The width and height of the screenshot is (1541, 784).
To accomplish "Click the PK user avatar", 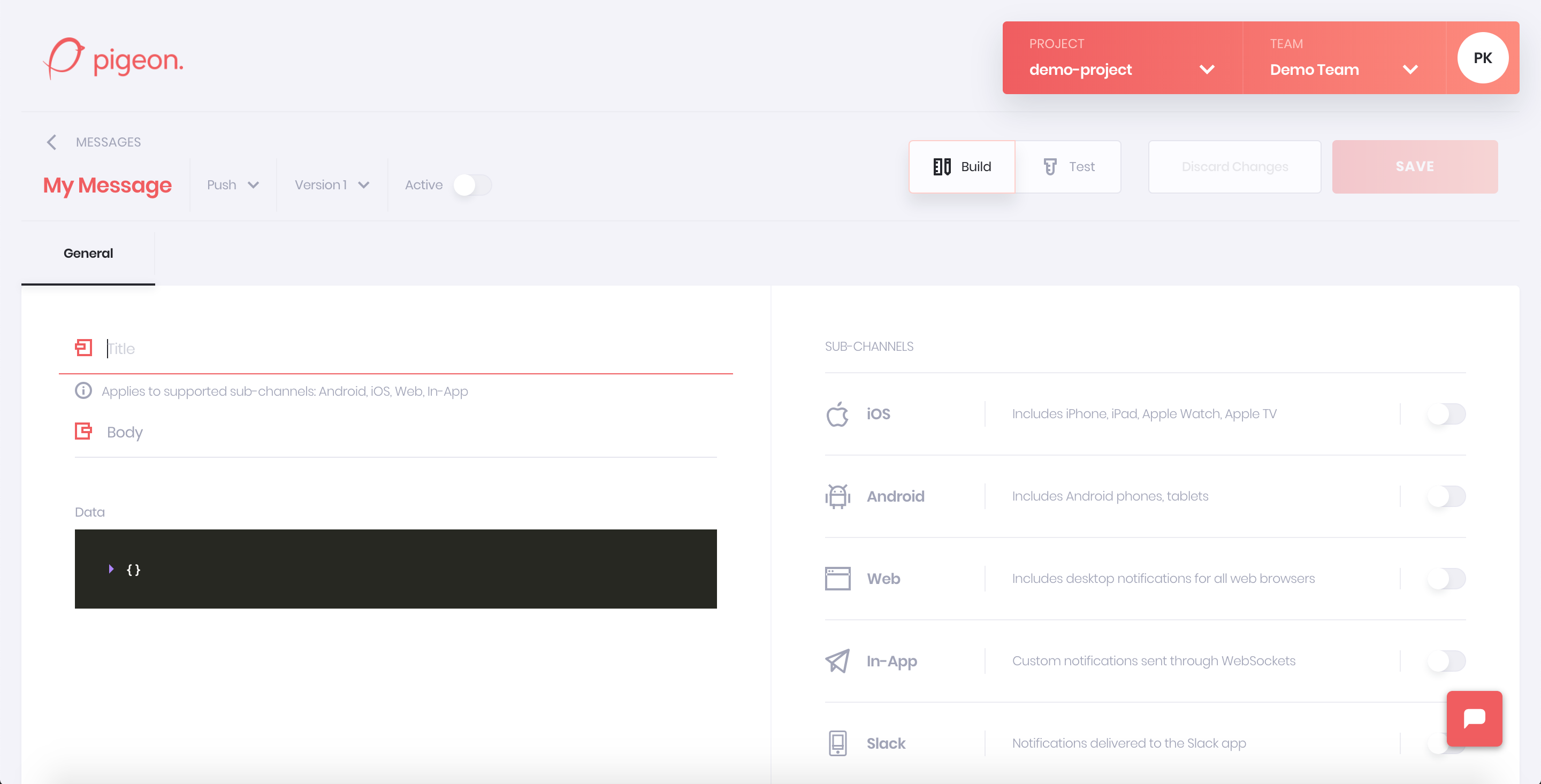I will tap(1482, 58).
